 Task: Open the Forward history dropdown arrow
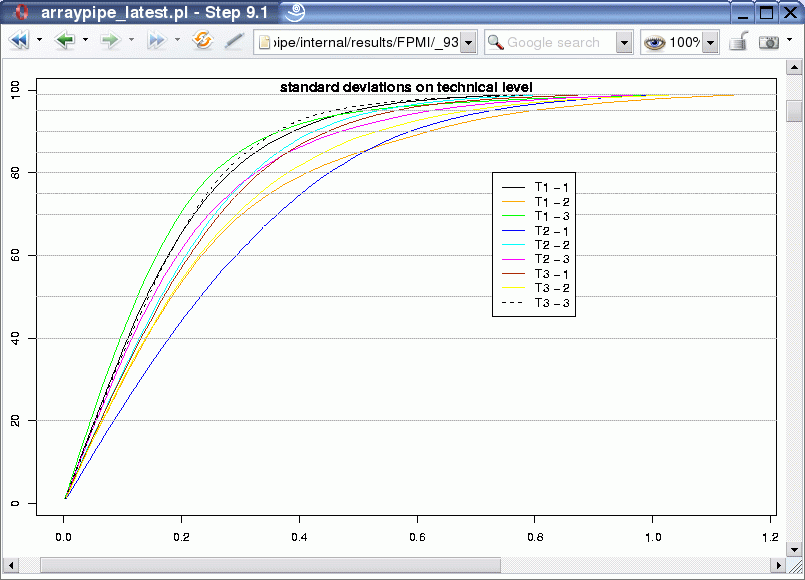point(131,40)
